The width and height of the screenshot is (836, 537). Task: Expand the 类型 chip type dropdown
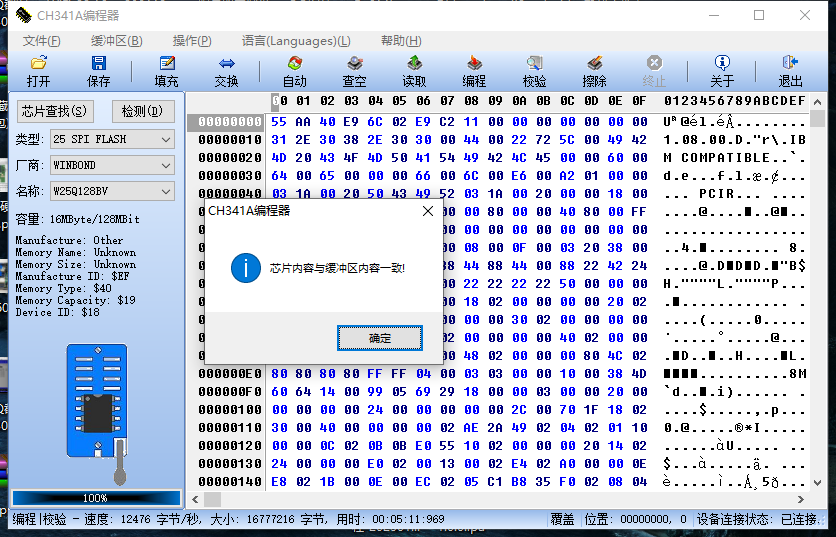point(166,139)
